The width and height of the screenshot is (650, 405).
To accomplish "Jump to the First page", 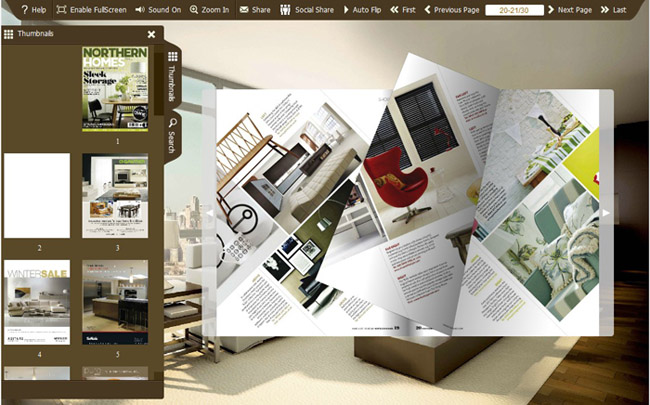I will pos(403,10).
